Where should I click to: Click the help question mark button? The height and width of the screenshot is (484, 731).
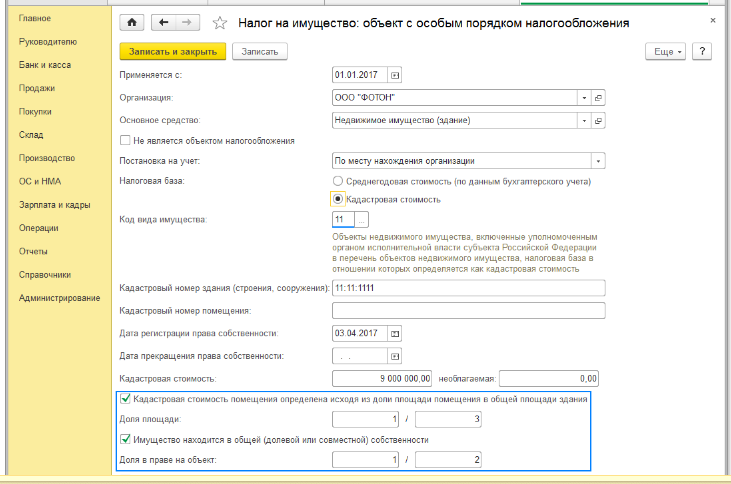click(x=702, y=51)
